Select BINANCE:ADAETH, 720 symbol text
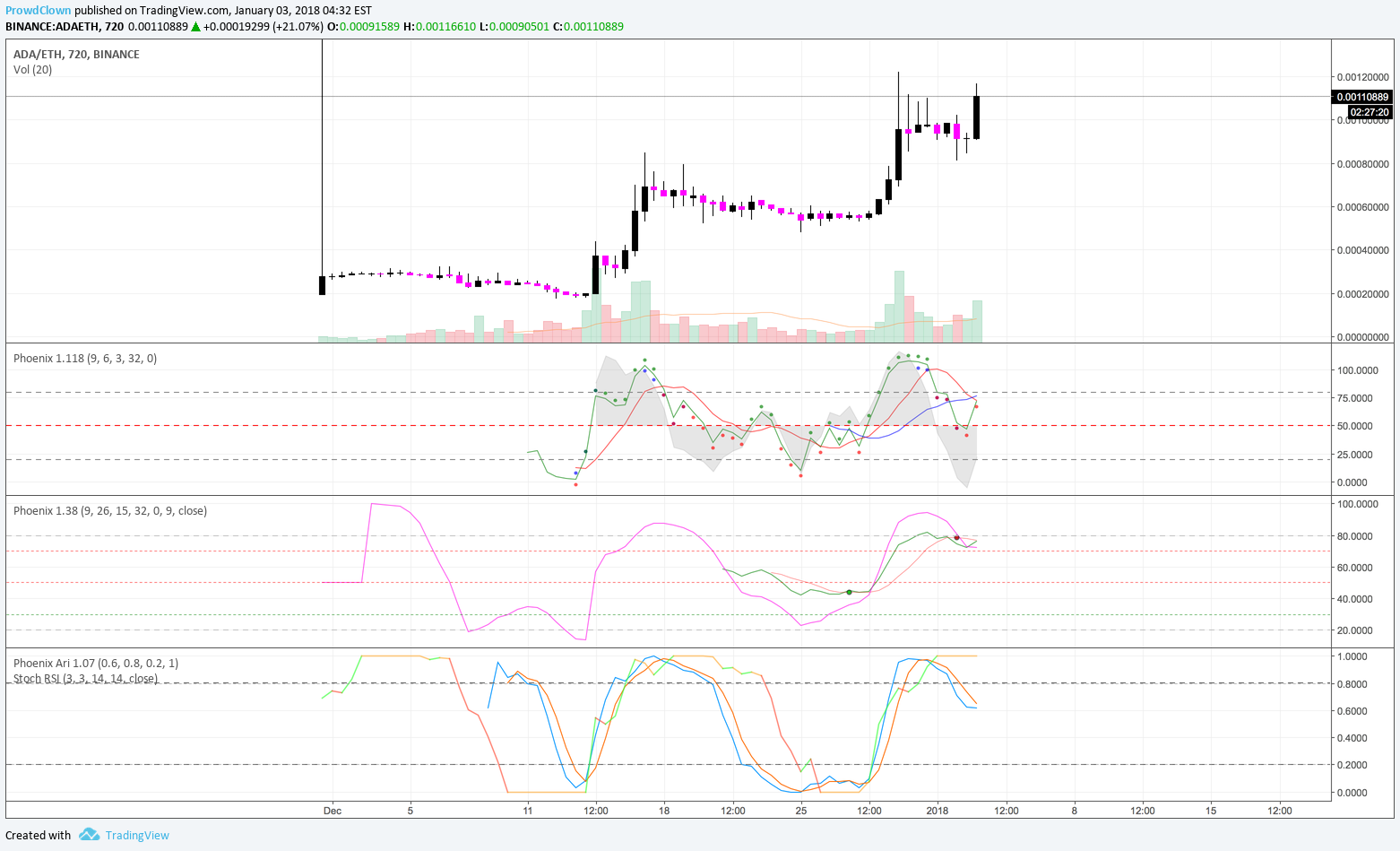 pyautogui.click(x=65, y=27)
